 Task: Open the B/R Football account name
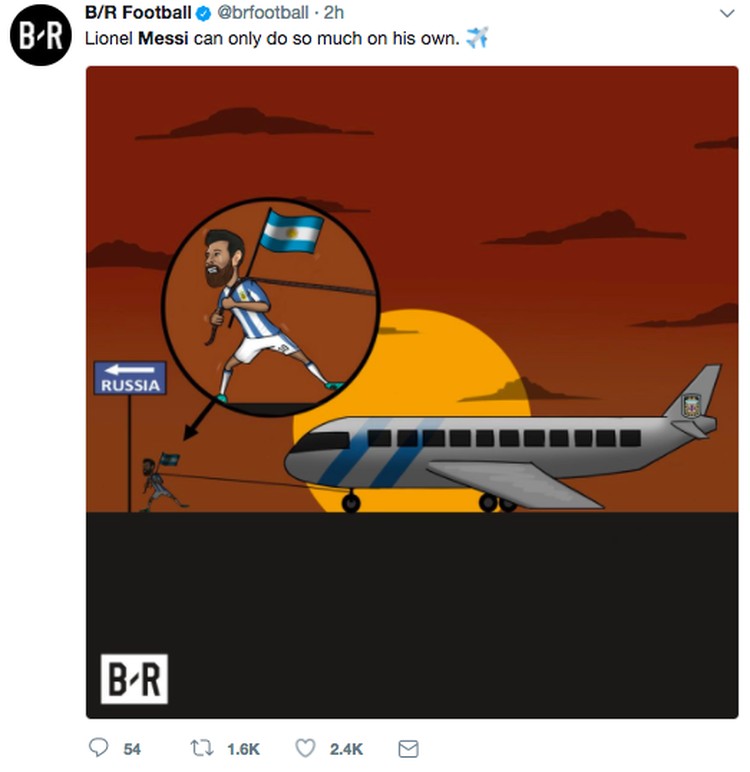pos(138,13)
